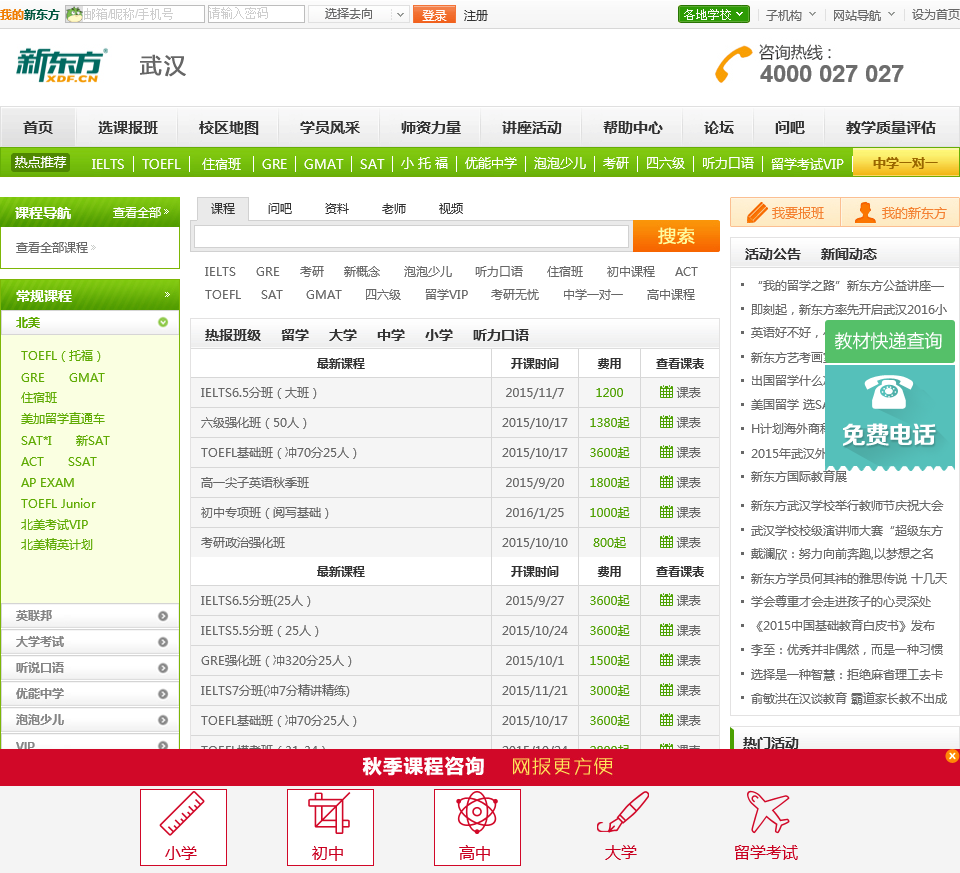This screenshot has width=960, height=873.
Task: Click 教材快递查询 green button
Action: tap(888, 340)
